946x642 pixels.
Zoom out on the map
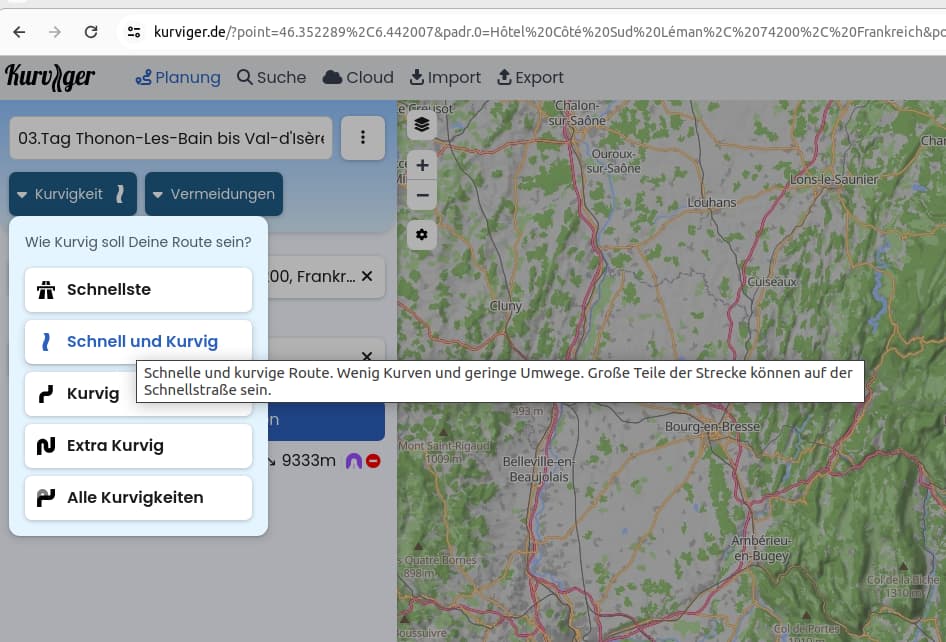pyautogui.click(x=422, y=195)
